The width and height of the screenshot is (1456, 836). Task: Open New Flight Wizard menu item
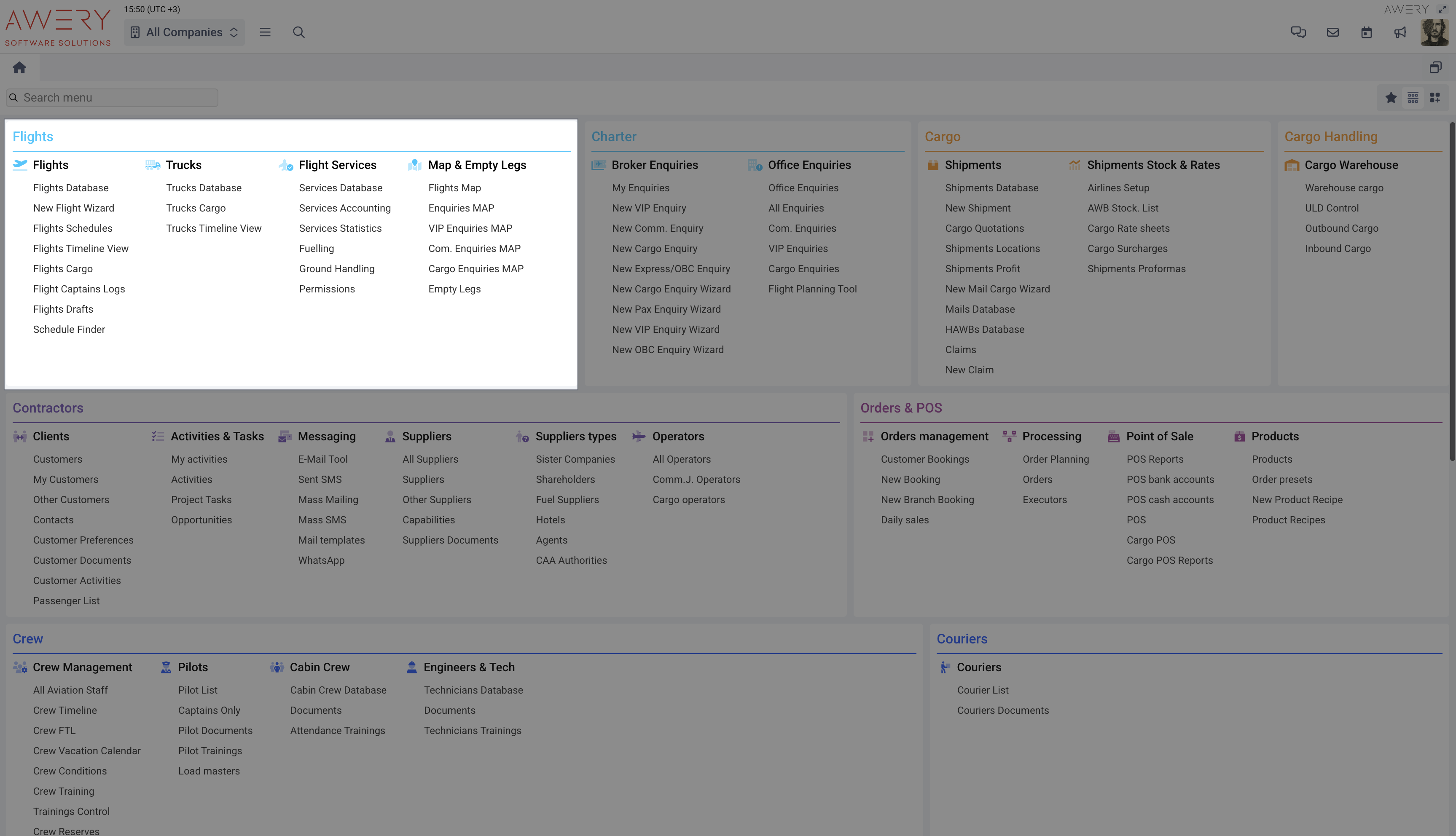(73, 208)
